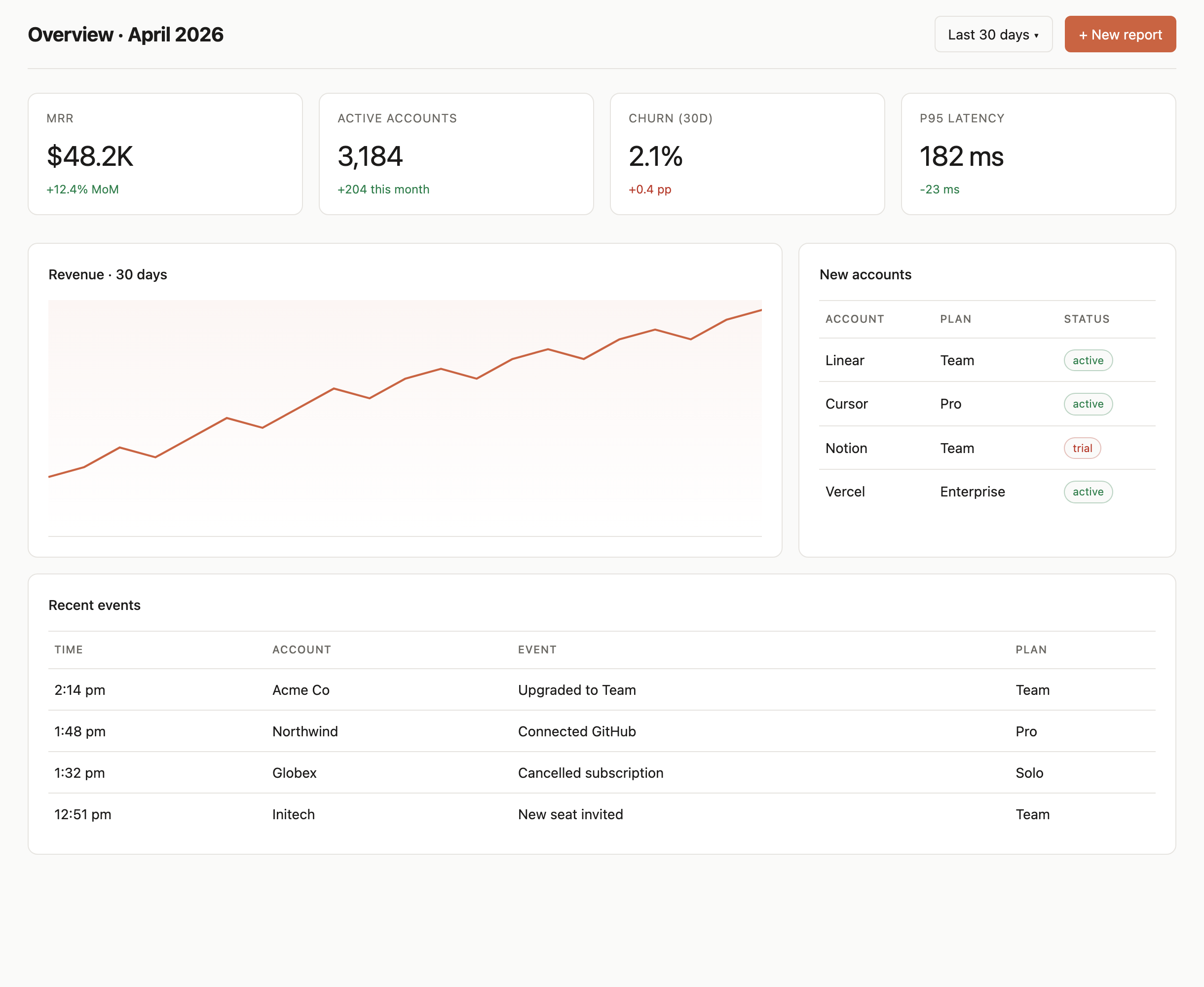Viewport: 1204px width, 987px height.
Task: Select the 2:14 pm event time
Action: (80, 690)
